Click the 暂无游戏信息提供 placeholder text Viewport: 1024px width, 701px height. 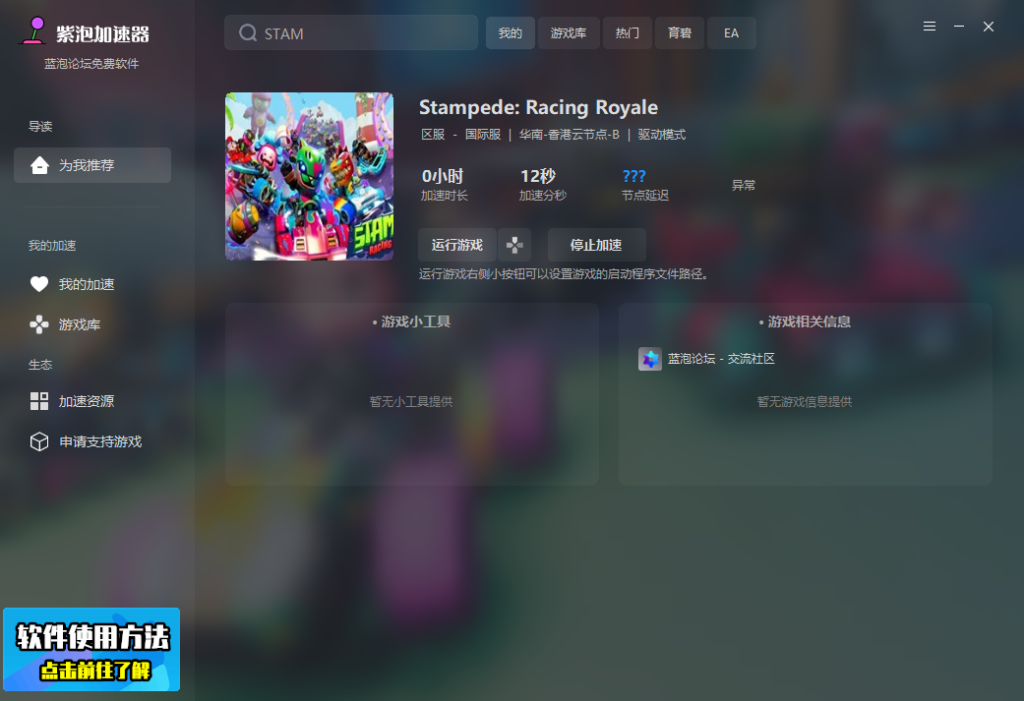(x=805, y=401)
